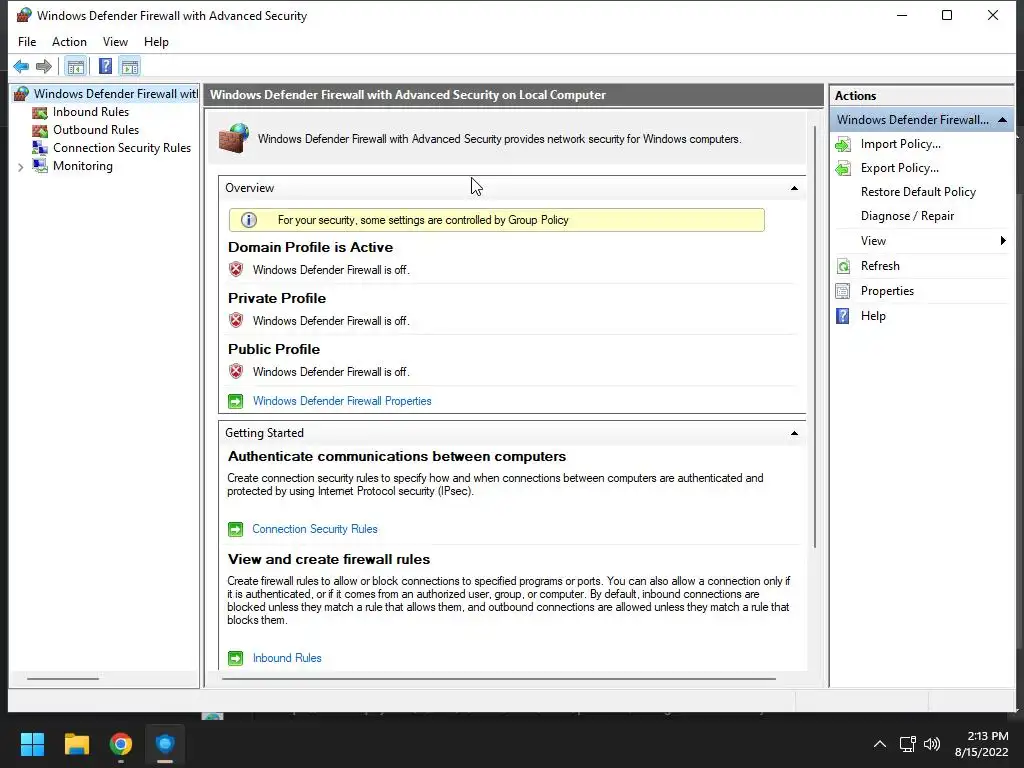Collapse the Windows Defender Firewall actions group
Viewport: 1024px width, 768px height.
(x=1002, y=120)
